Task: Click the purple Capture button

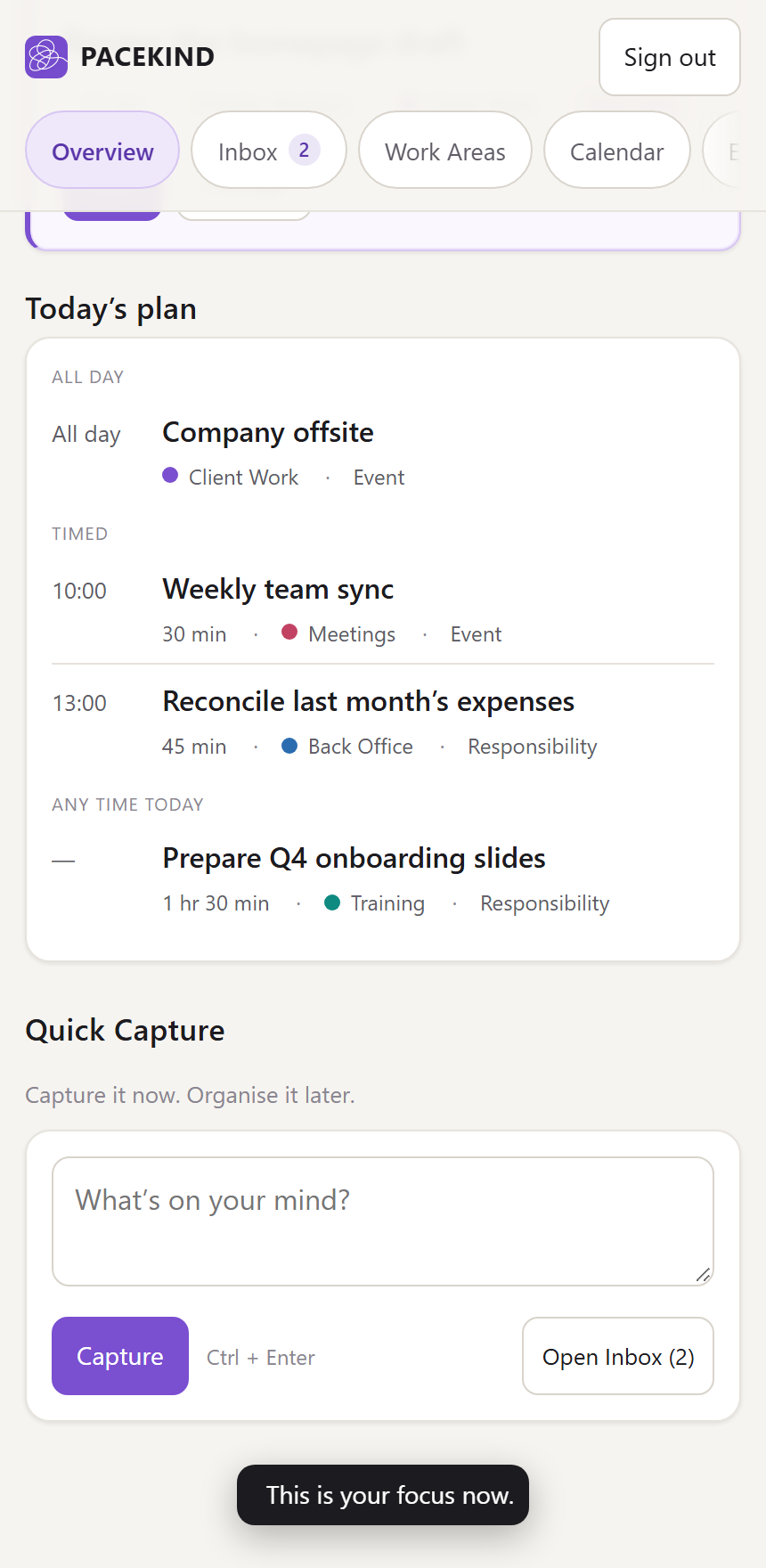Action: 120,1356
